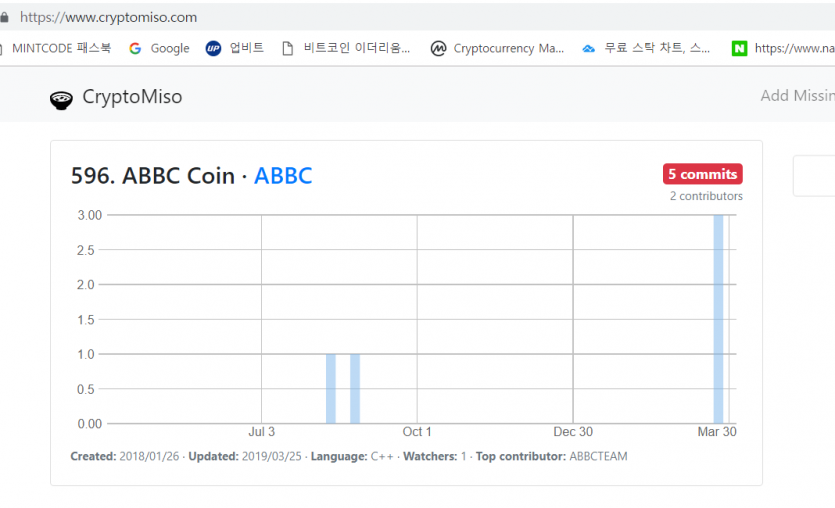Select the Language C++ value
Viewport: 835px width, 508px height.
point(382,456)
